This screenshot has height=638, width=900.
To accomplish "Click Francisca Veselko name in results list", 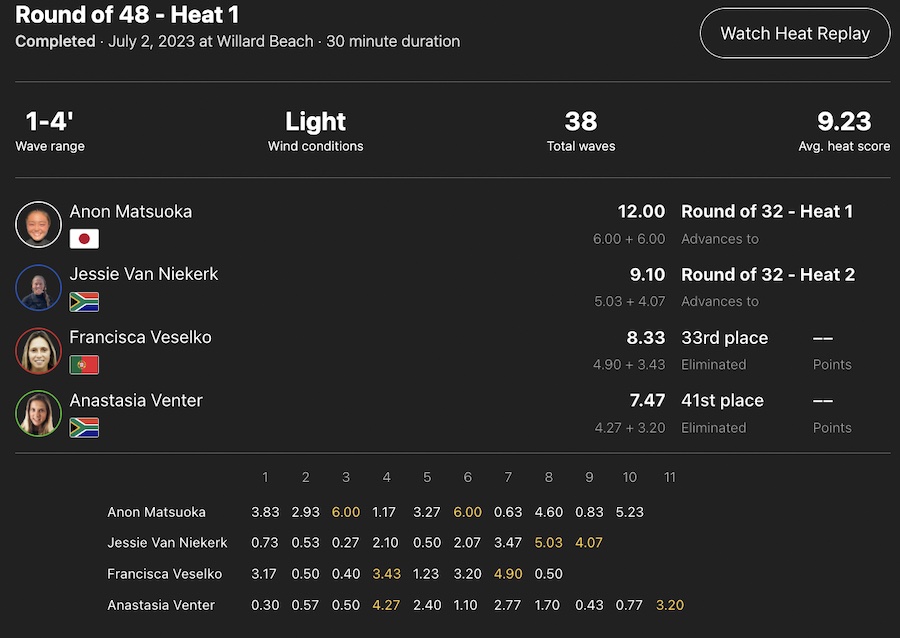I will click(x=140, y=337).
